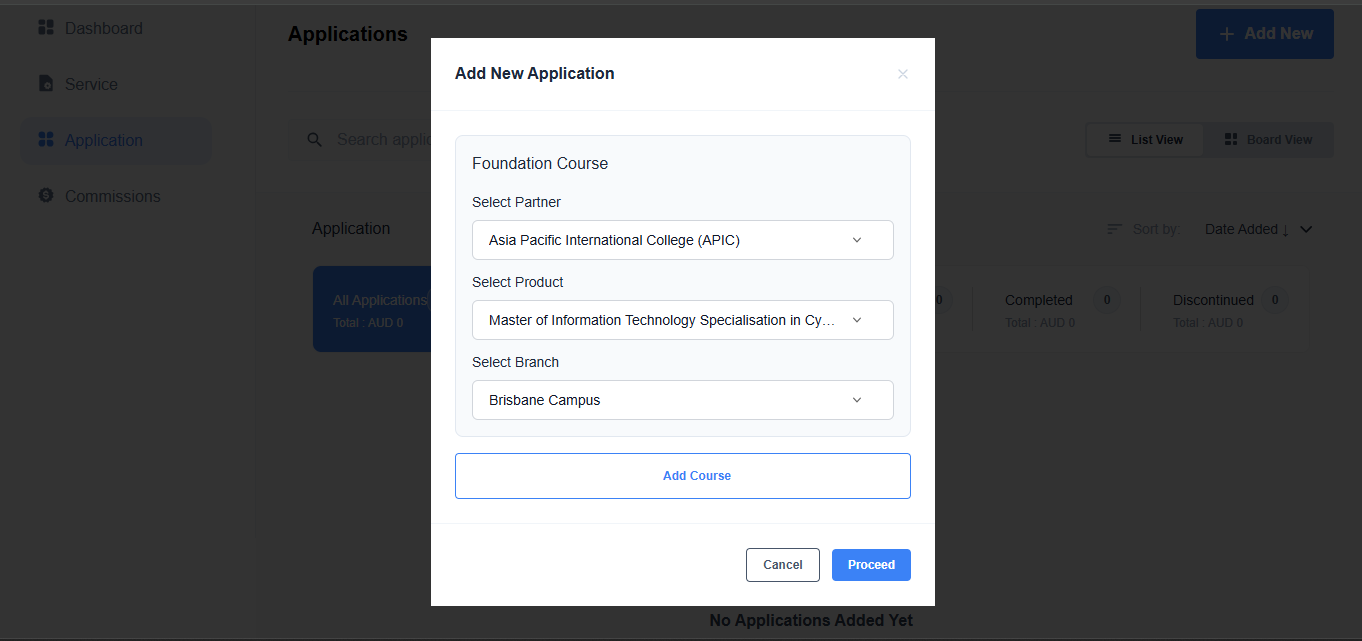Click the sort lines icon beside Sort by
This screenshot has width=1362, height=641.
pyautogui.click(x=1115, y=229)
